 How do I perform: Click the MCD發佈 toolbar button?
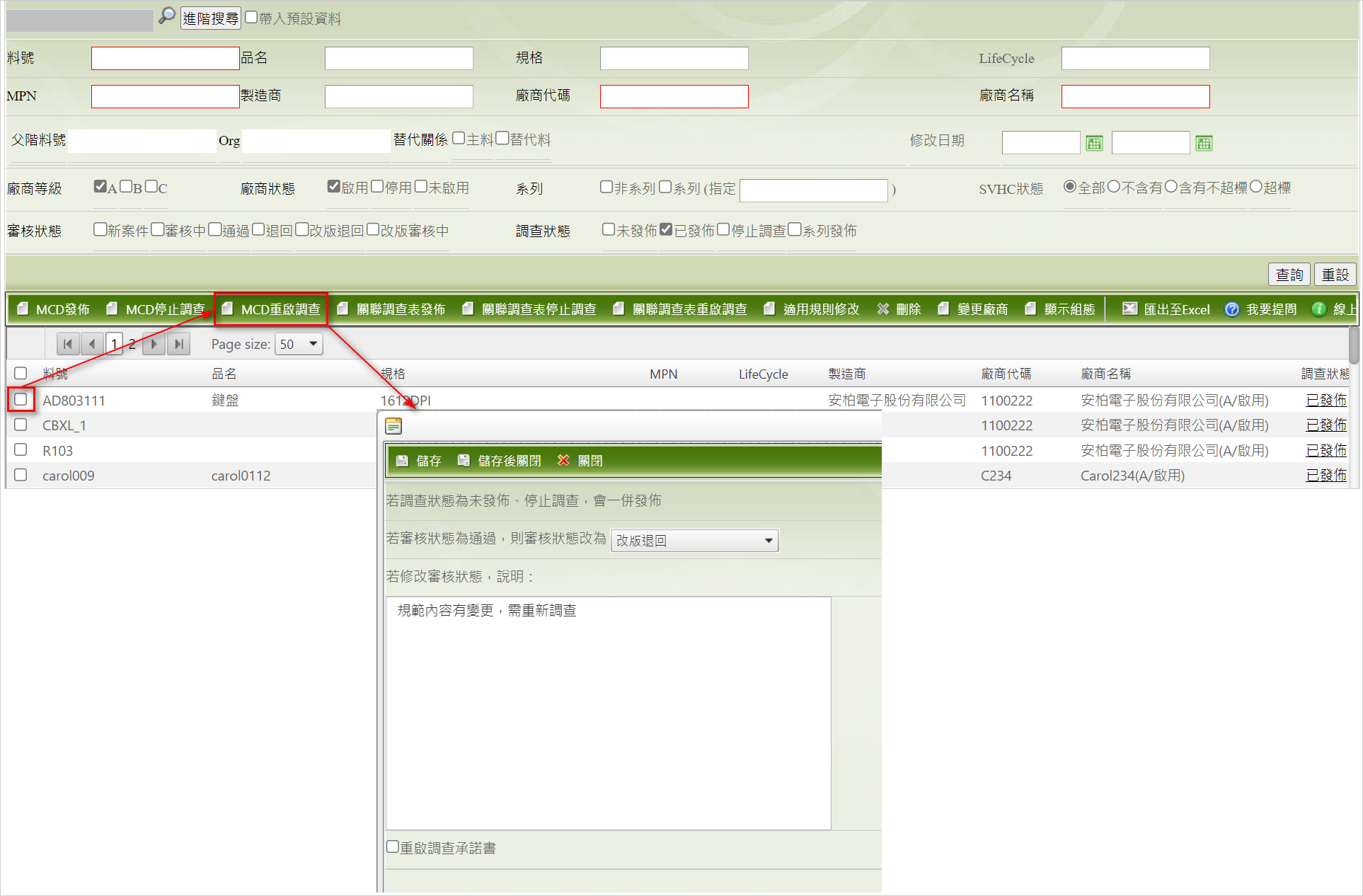[53, 309]
